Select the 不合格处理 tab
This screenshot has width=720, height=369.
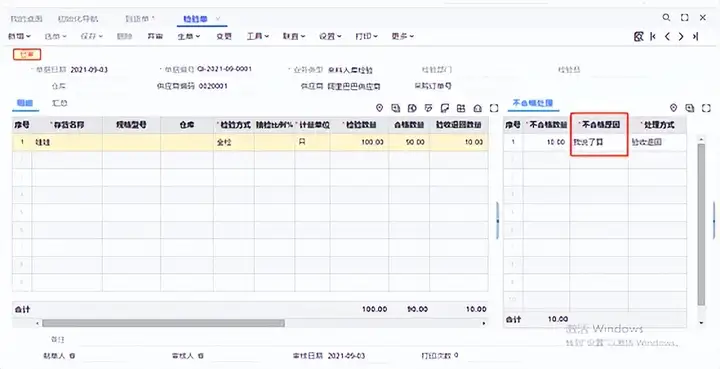[x=533, y=103]
